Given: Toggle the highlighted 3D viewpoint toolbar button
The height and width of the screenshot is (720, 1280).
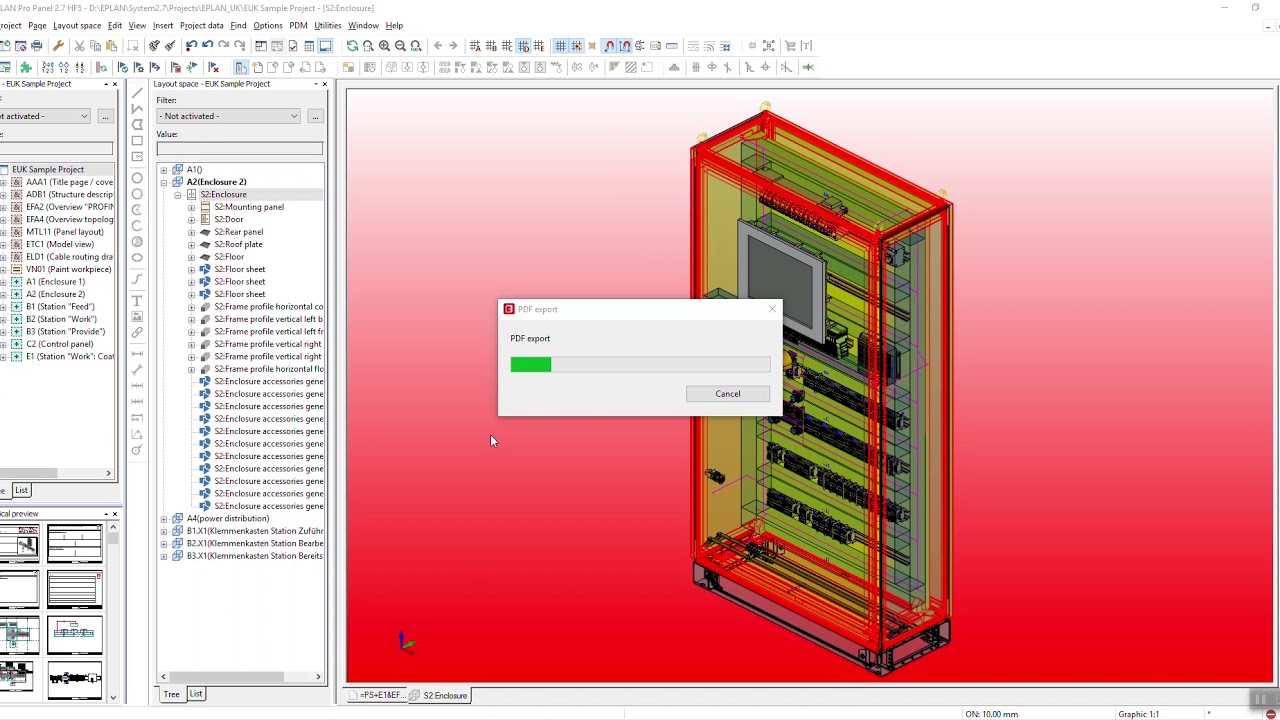Looking at the screenshot, I should point(241,67).
